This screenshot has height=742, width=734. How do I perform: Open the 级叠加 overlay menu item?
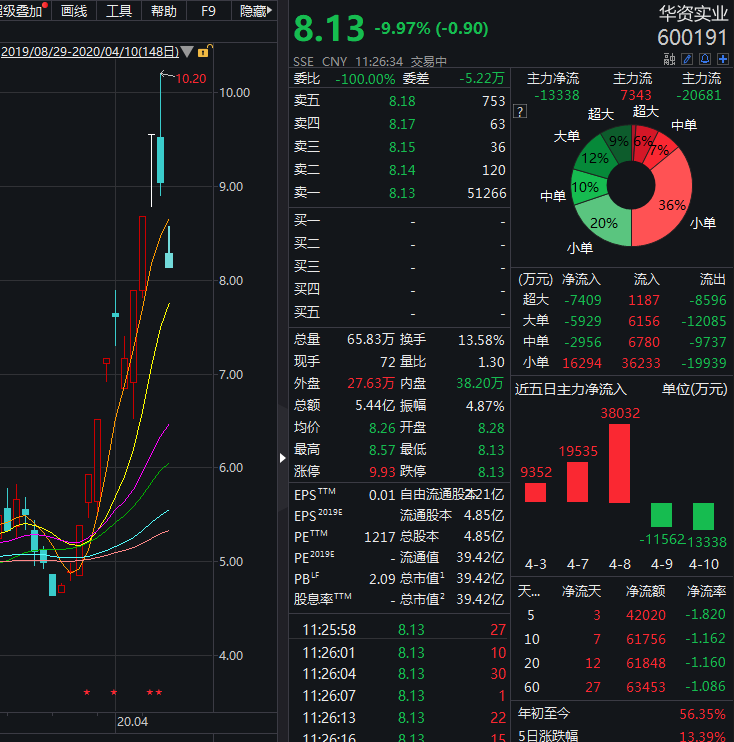pyautogui.click(x=21, y=10)
